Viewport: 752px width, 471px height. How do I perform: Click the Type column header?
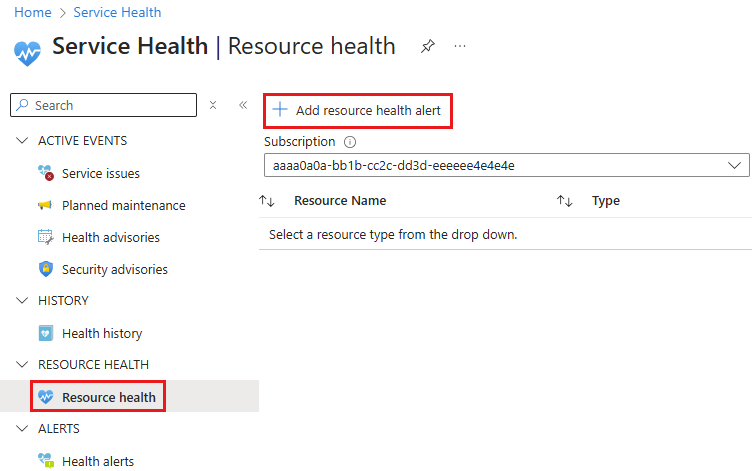point(606,200)
